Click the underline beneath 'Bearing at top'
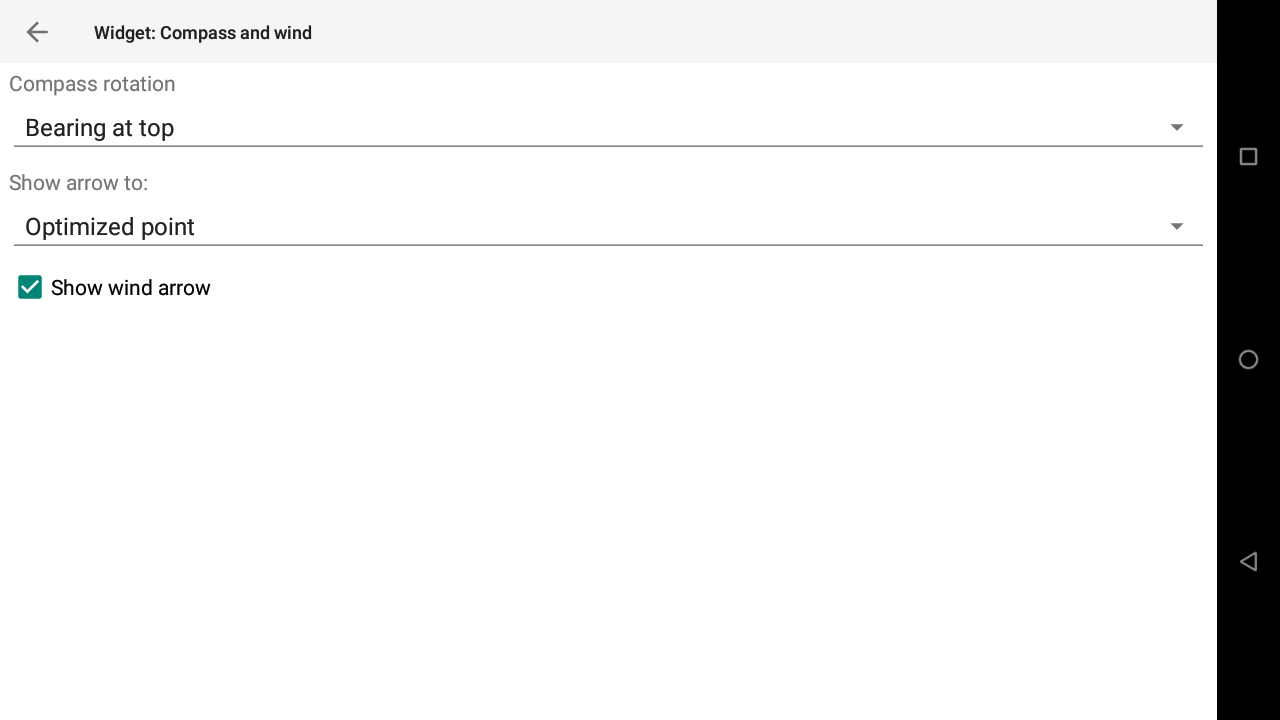1280x720 pixels. (x=607, y=146)
